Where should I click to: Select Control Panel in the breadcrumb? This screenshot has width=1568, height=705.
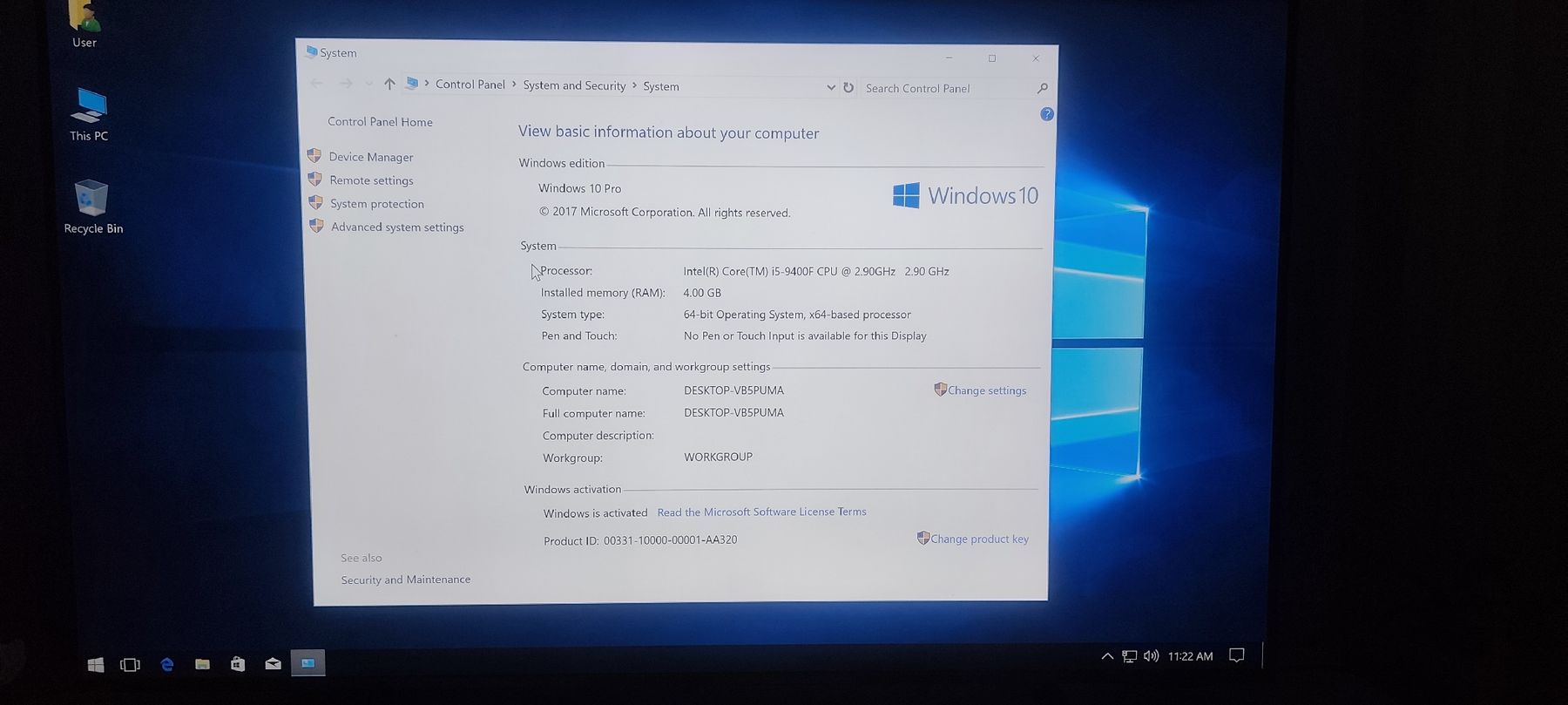470,85
